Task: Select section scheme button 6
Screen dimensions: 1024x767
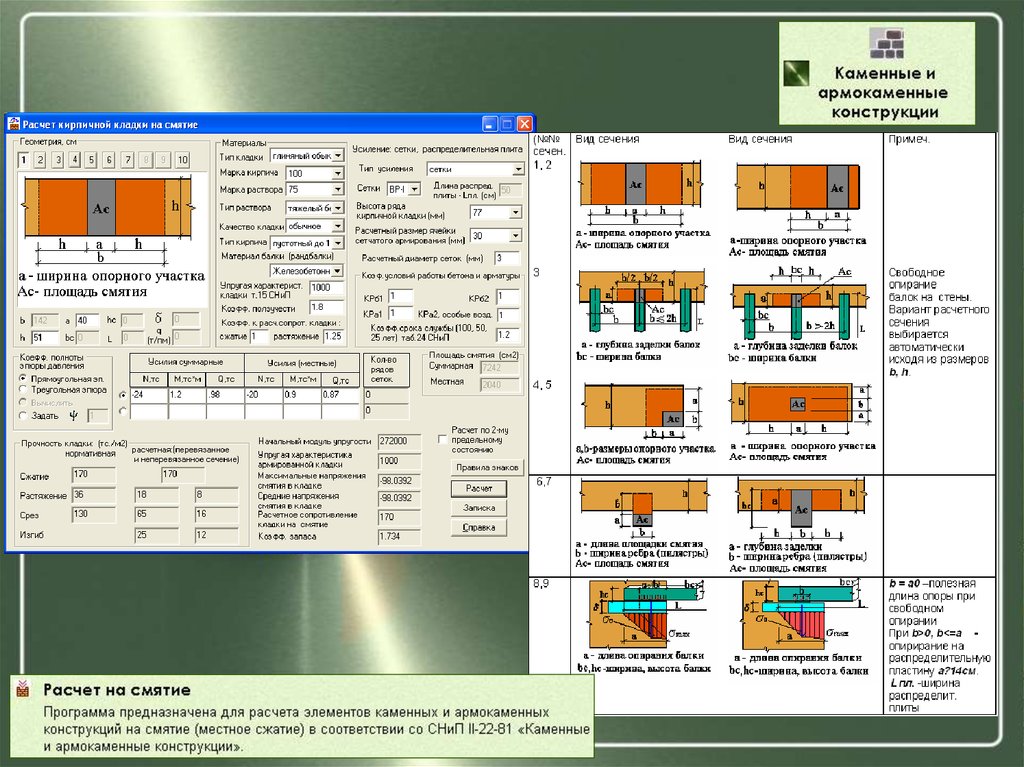Action: [x=109, y=159]
